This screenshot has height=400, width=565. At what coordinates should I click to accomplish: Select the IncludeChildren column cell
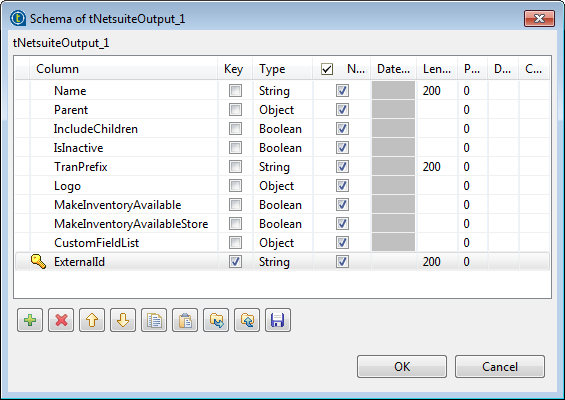click(x=124, y=129)
